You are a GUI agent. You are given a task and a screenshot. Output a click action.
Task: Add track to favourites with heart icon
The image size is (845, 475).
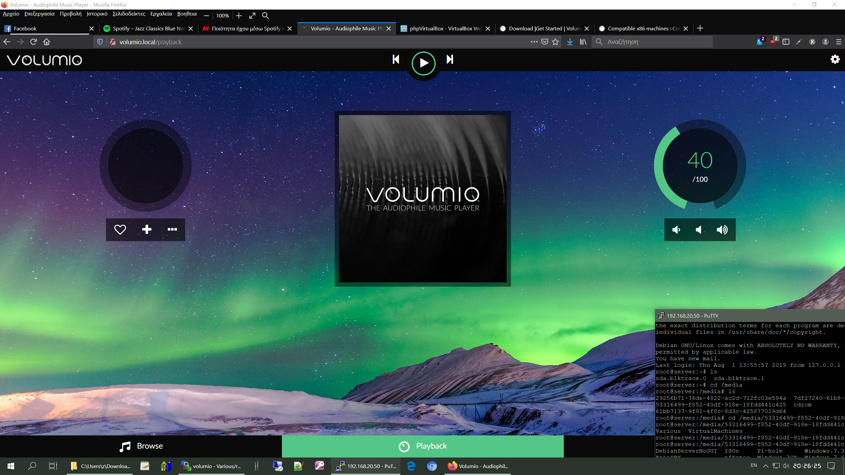[120, 230]
